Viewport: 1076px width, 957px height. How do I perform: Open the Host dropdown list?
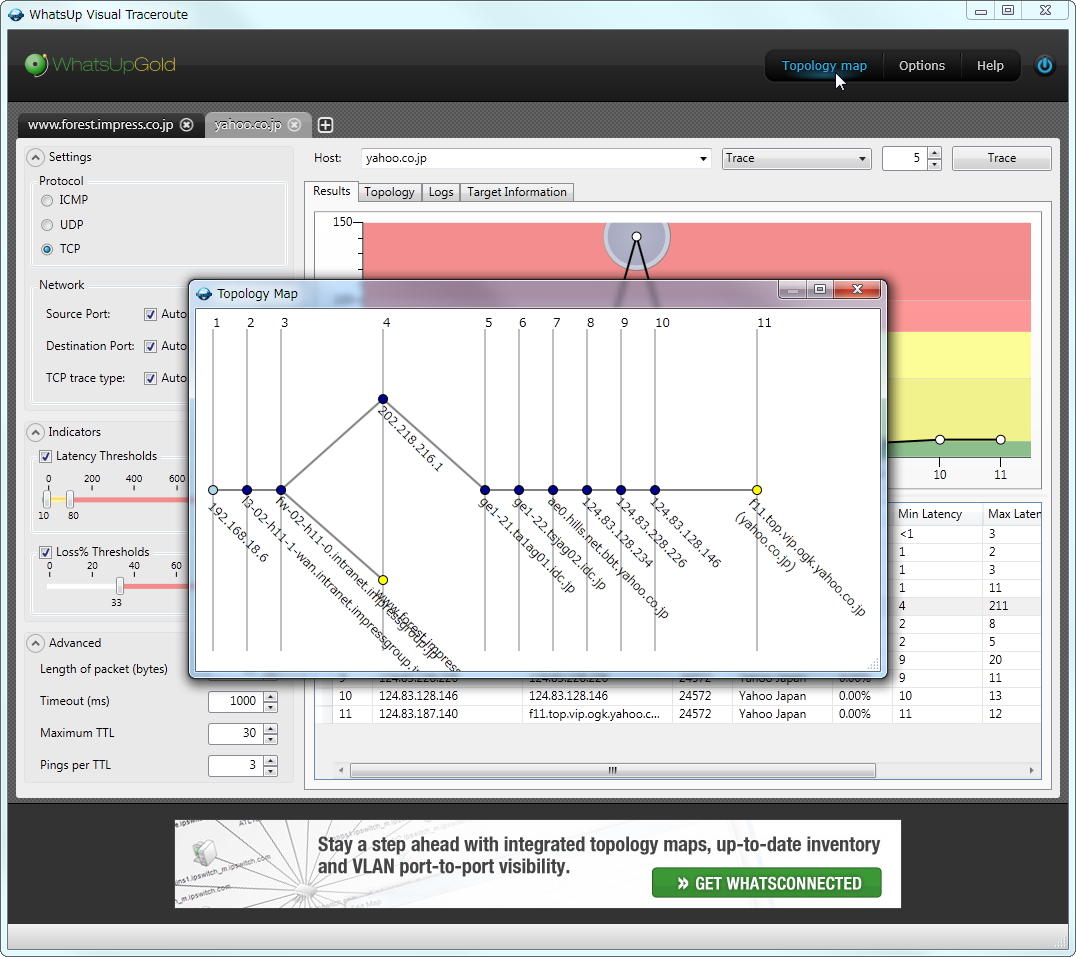click(703, 158)
